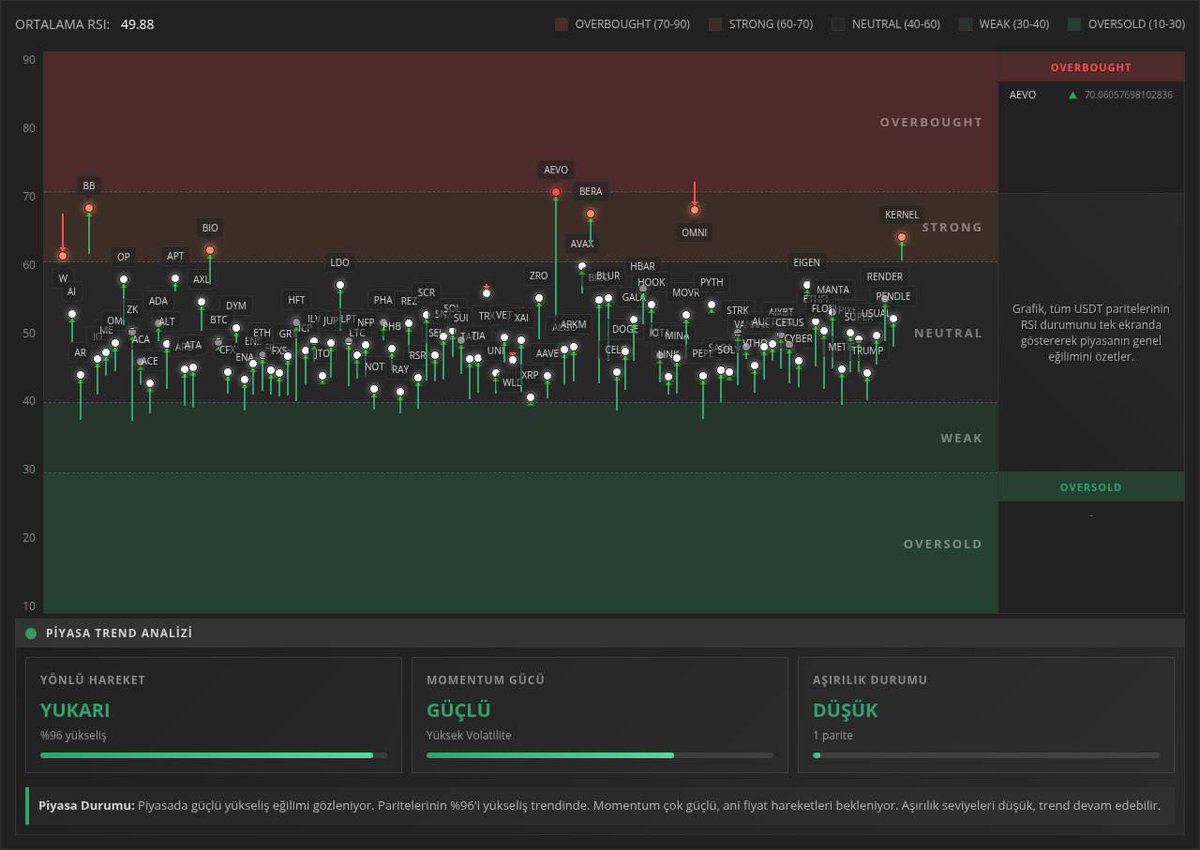Viewport: 1200px width, 850px height.
Task: Click the EIGEN data point marker
Action: click(x=807, y=285)
